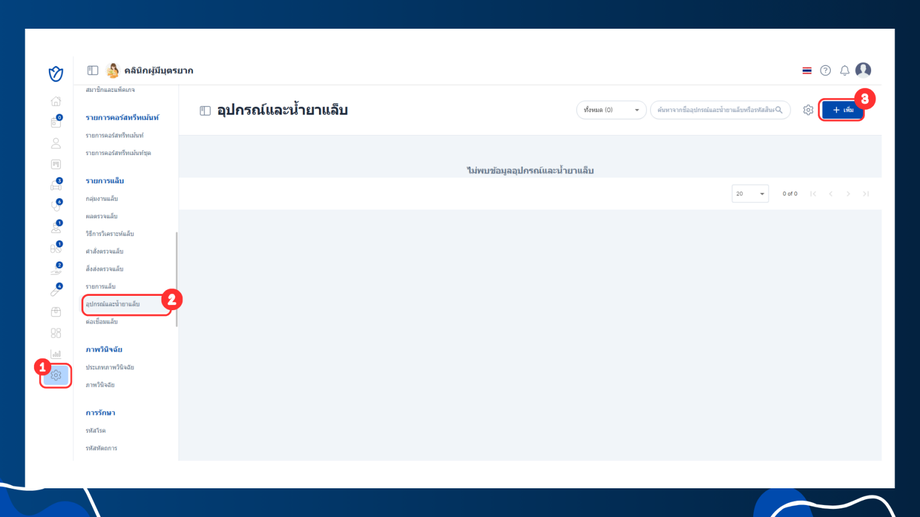Open ผลตรวจแล็บ menu item
This screenshot has width=920, height=517.
[x=102, y=216]
